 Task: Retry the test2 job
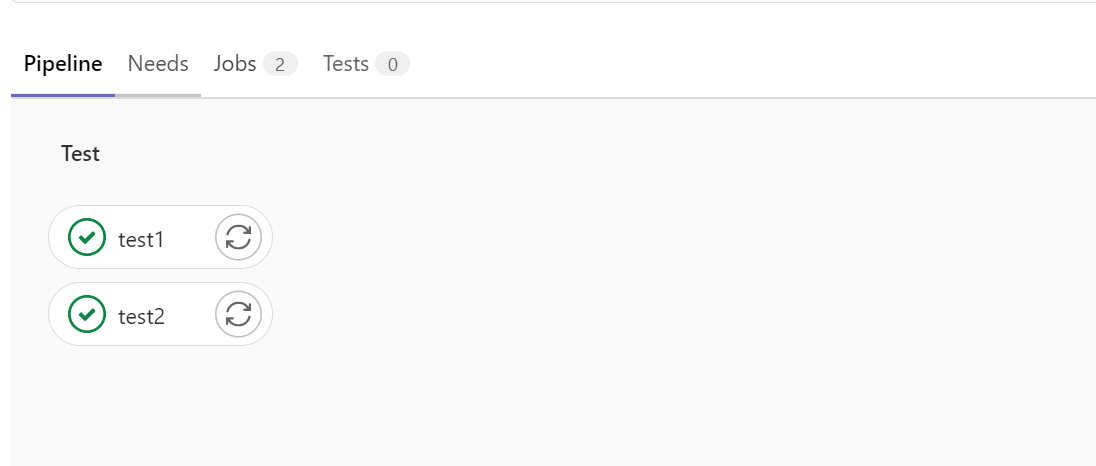[238, 314]
